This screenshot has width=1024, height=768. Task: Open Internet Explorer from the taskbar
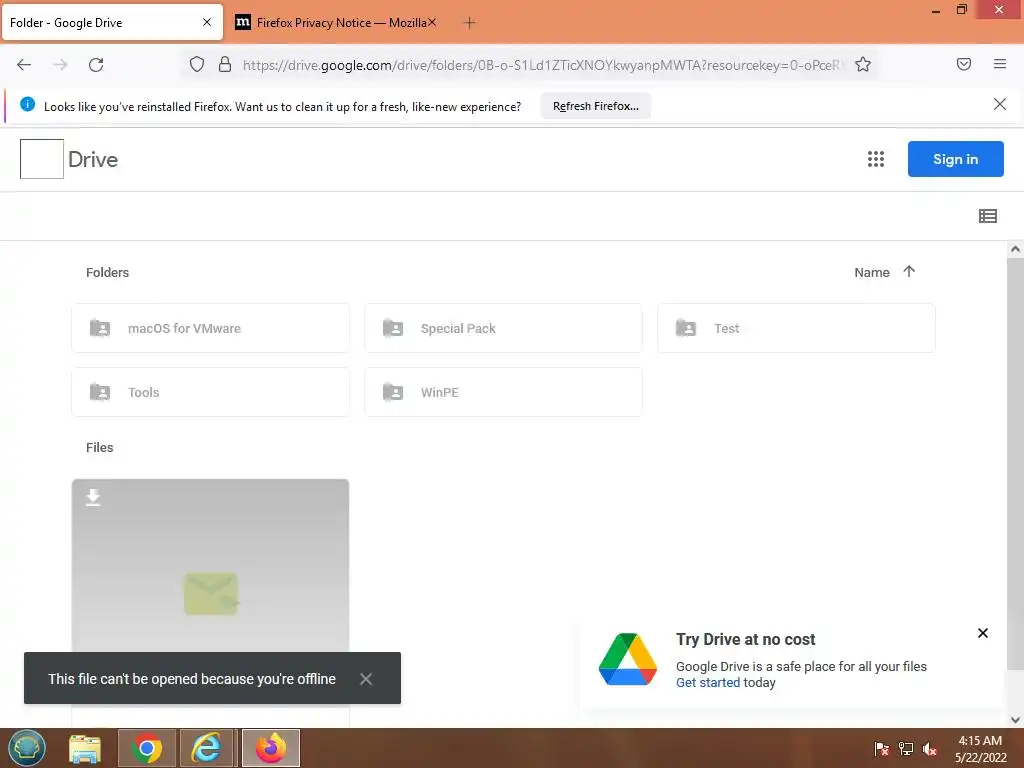(206, 748)
